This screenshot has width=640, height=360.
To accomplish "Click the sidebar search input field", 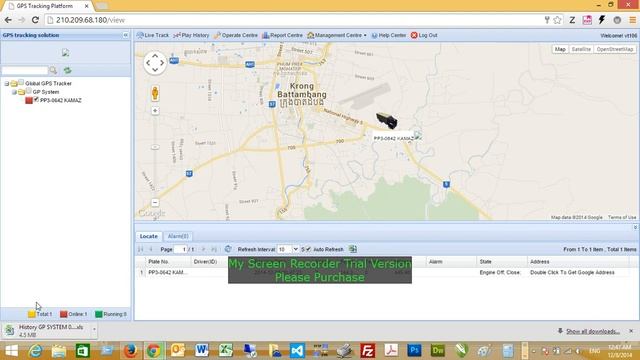I will coord(25,71).
